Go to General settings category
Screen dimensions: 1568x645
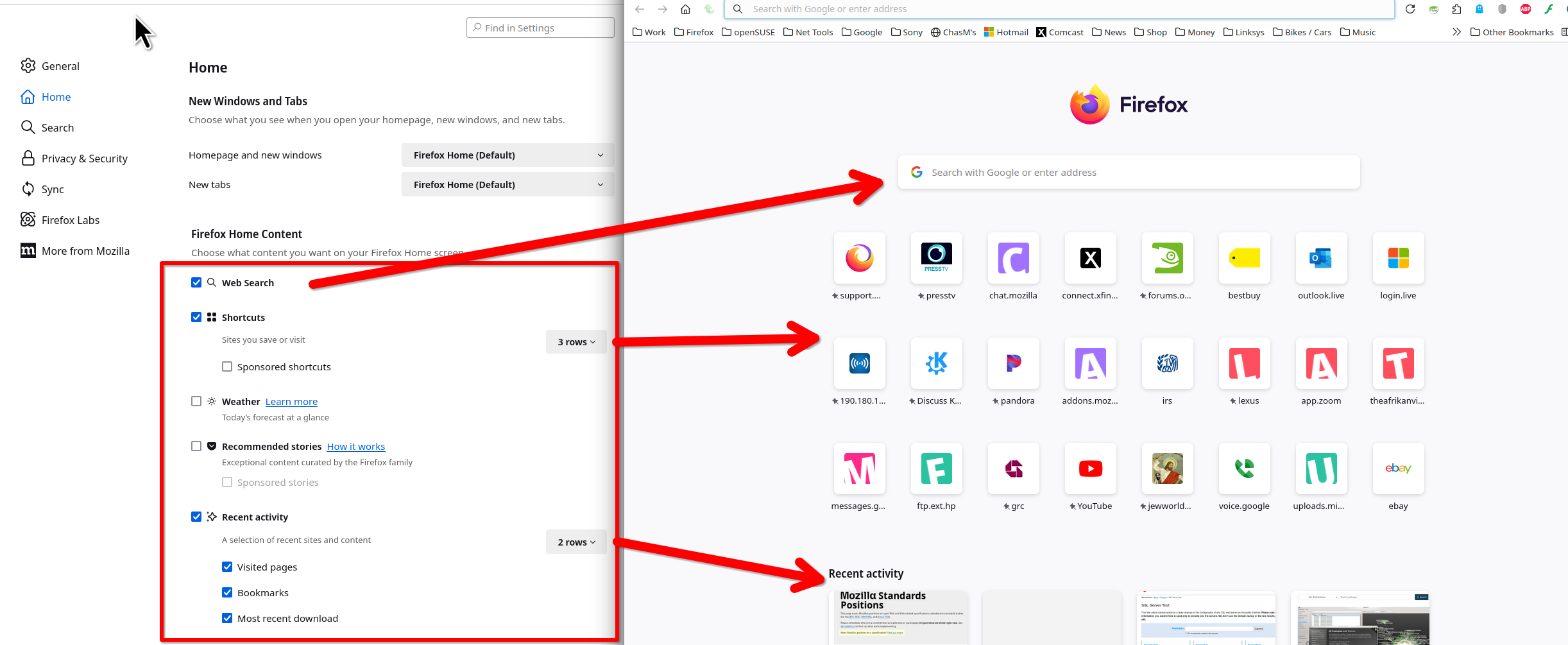pyautogui.click(x=50, y=66)
